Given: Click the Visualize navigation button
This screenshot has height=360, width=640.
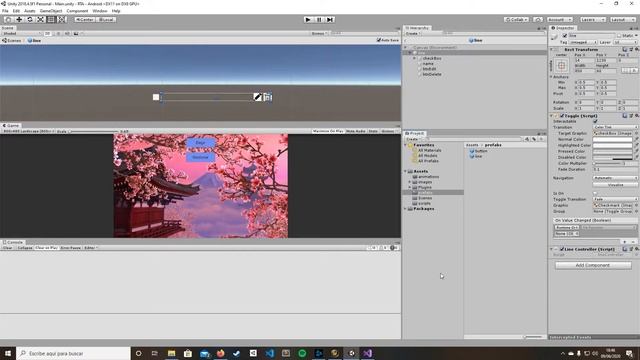Looking at the screenshot, I should pyautogui.click(x=615, y=185).
